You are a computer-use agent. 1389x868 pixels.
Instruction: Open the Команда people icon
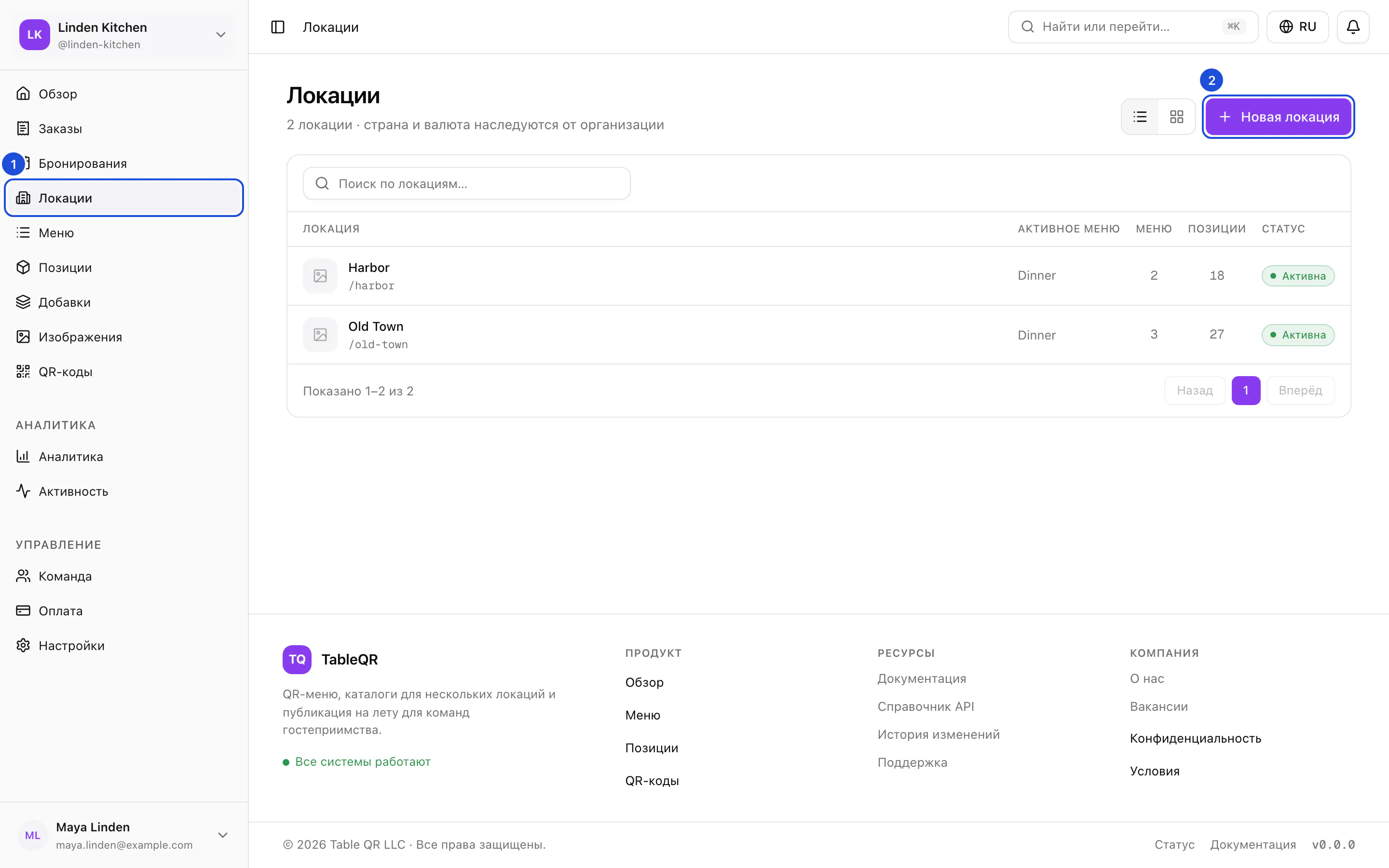click(x=23, y=576)
